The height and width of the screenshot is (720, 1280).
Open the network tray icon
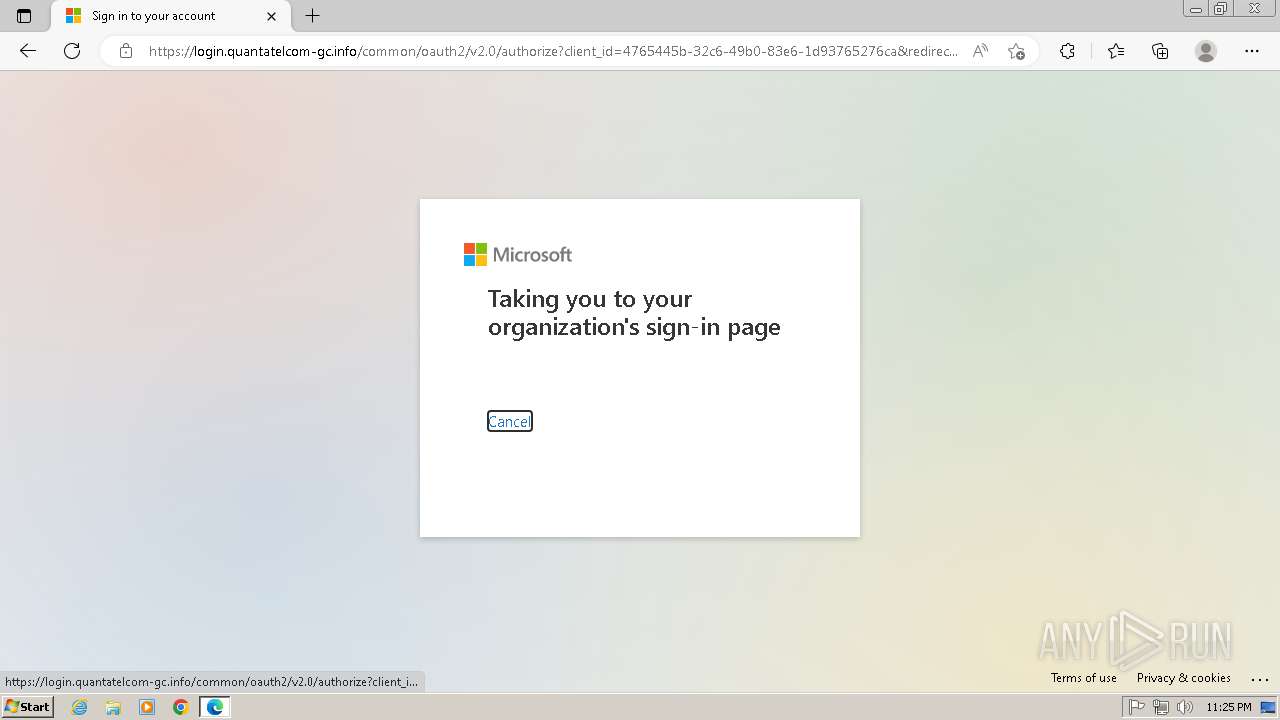click(1161, 707)
